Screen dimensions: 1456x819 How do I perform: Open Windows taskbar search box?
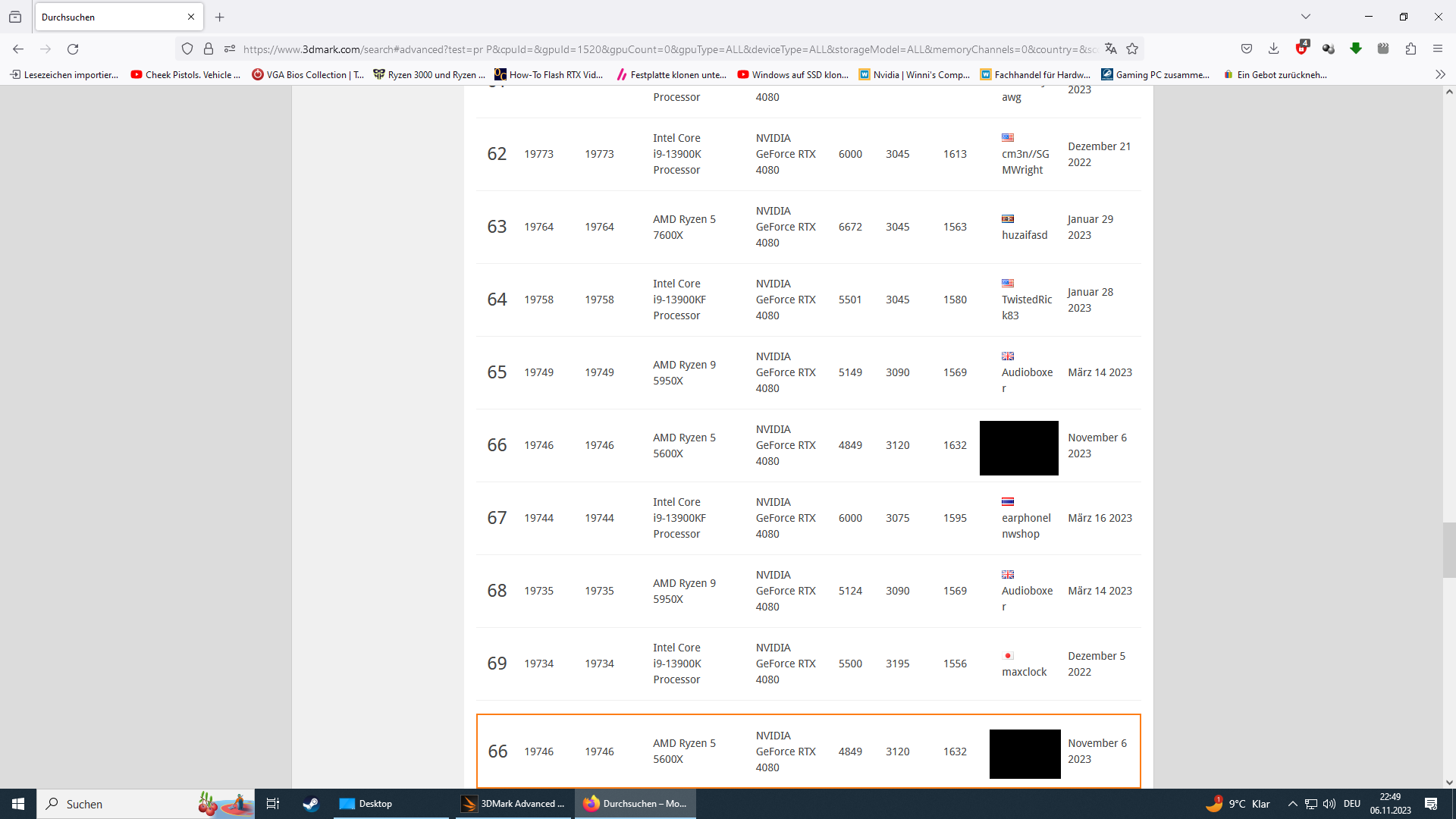click(121, 804)
